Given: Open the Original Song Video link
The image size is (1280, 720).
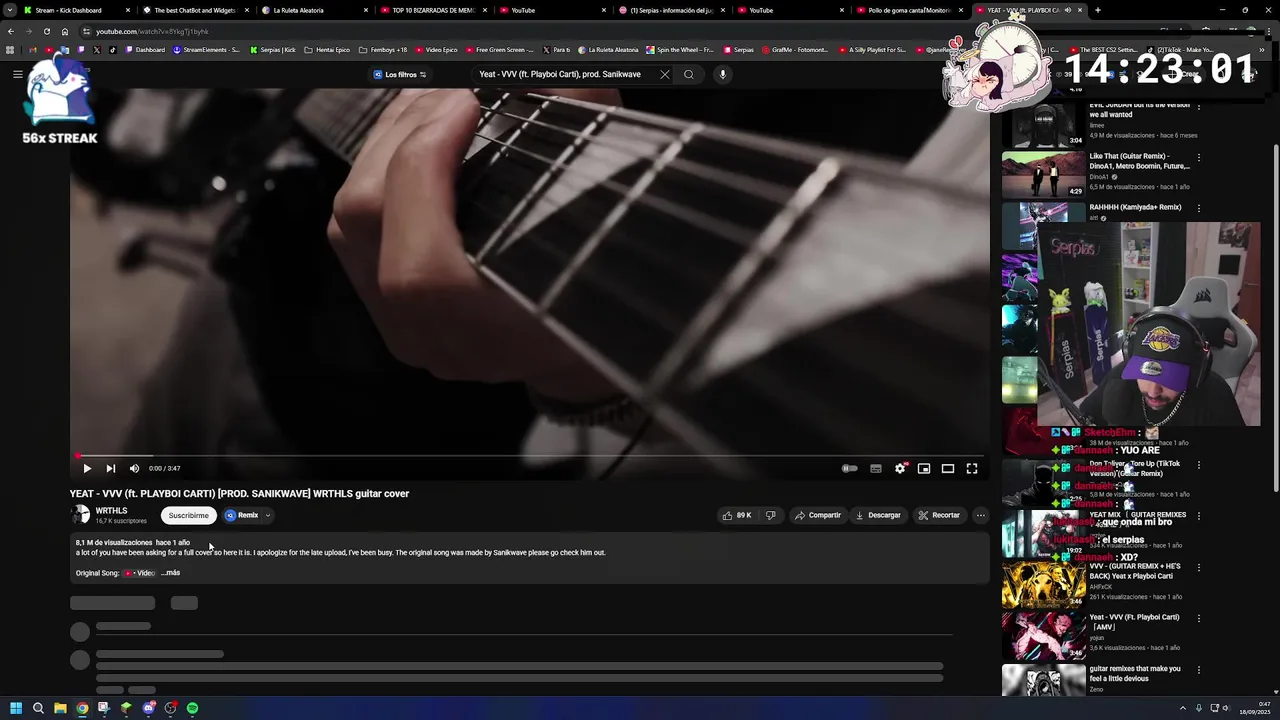Looking at the screenshot, I should pos(139,573).
